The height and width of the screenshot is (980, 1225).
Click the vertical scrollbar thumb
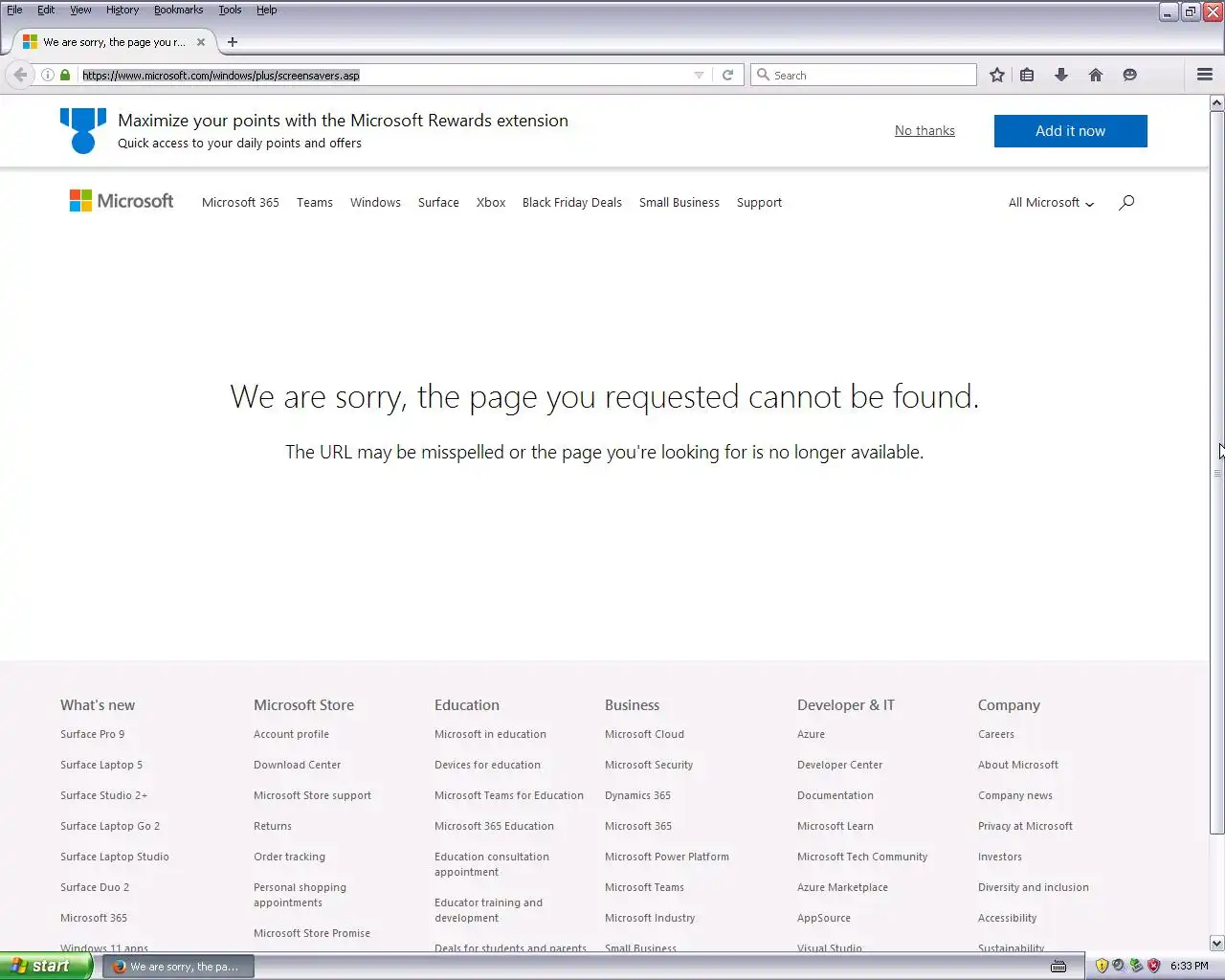(1217, 472)
